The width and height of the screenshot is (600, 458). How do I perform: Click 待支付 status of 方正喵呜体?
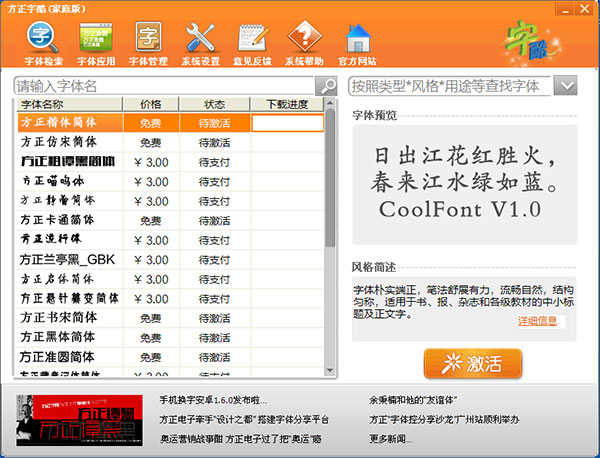[214, 182]
